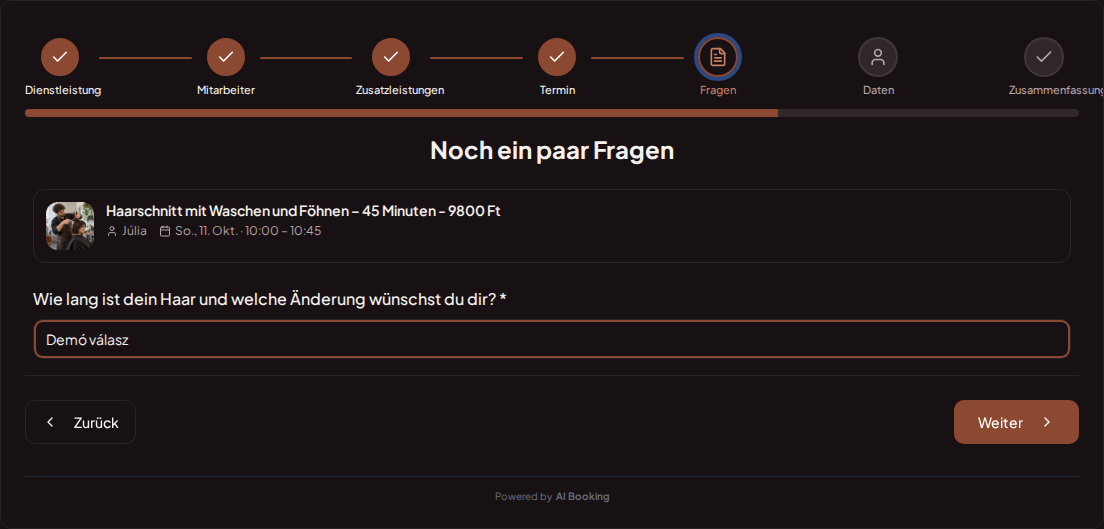Click the left chevron in Zurück
This screenshot has width=1104, height=529.
[x=50, y=422]
